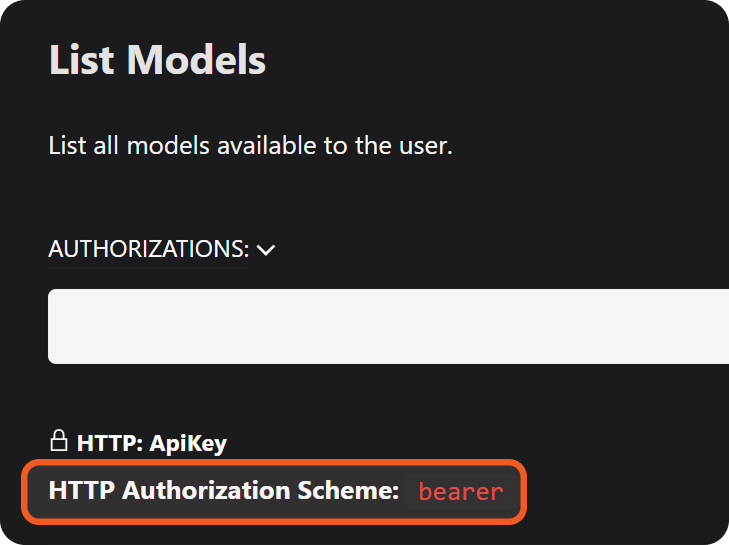Click the HTTP Authorization Scheme label

[x=224, y=490]
